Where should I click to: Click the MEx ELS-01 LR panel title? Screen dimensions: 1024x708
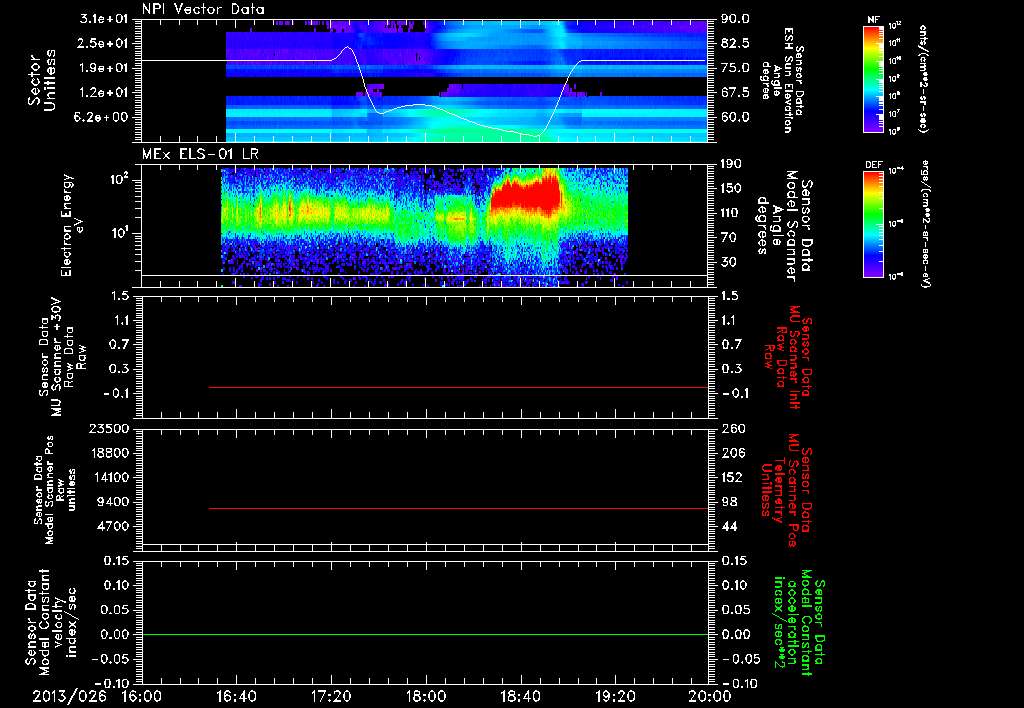202,154
